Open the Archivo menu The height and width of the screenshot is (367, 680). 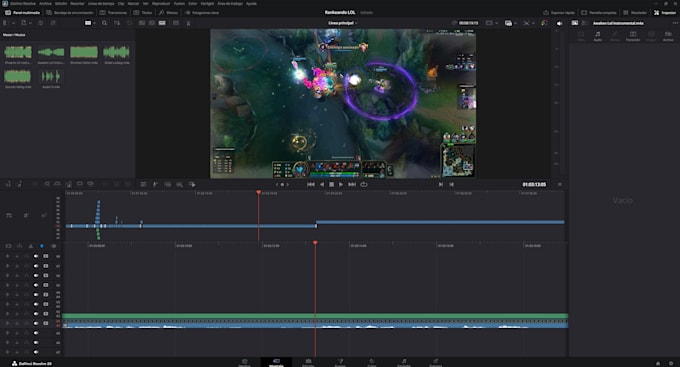click(45, 3)
